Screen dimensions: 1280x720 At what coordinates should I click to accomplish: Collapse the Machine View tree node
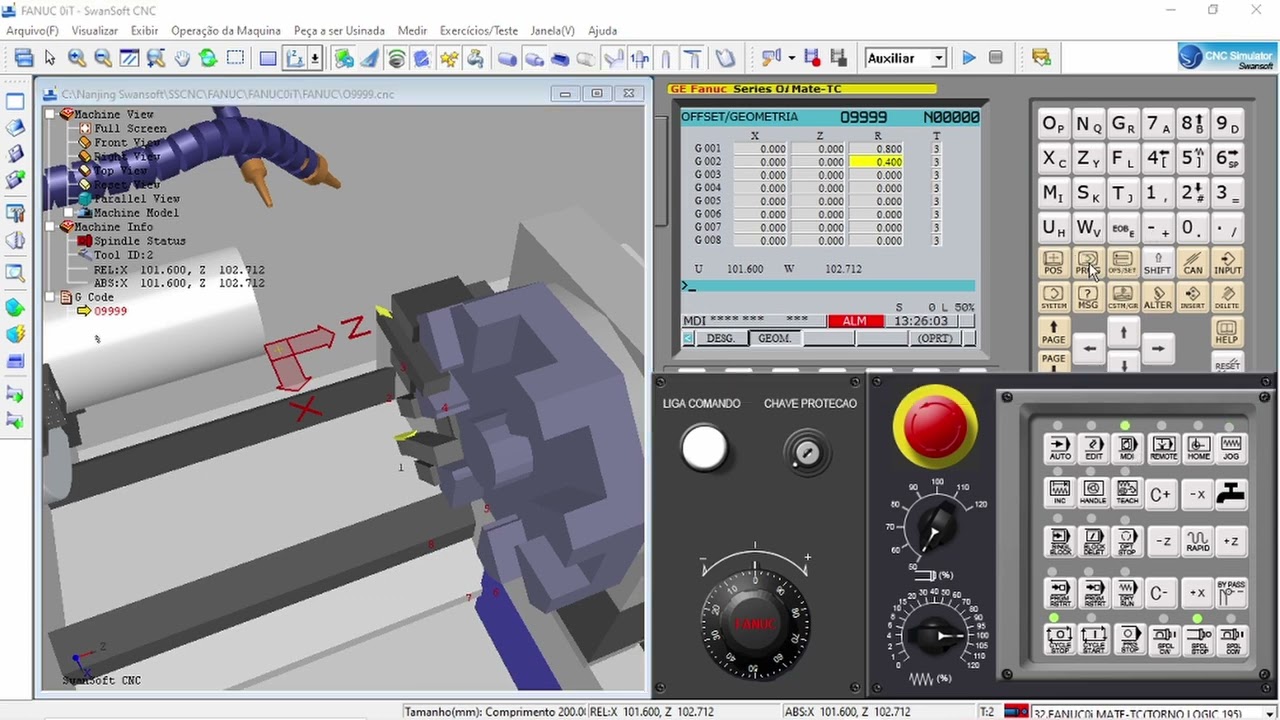52,114
